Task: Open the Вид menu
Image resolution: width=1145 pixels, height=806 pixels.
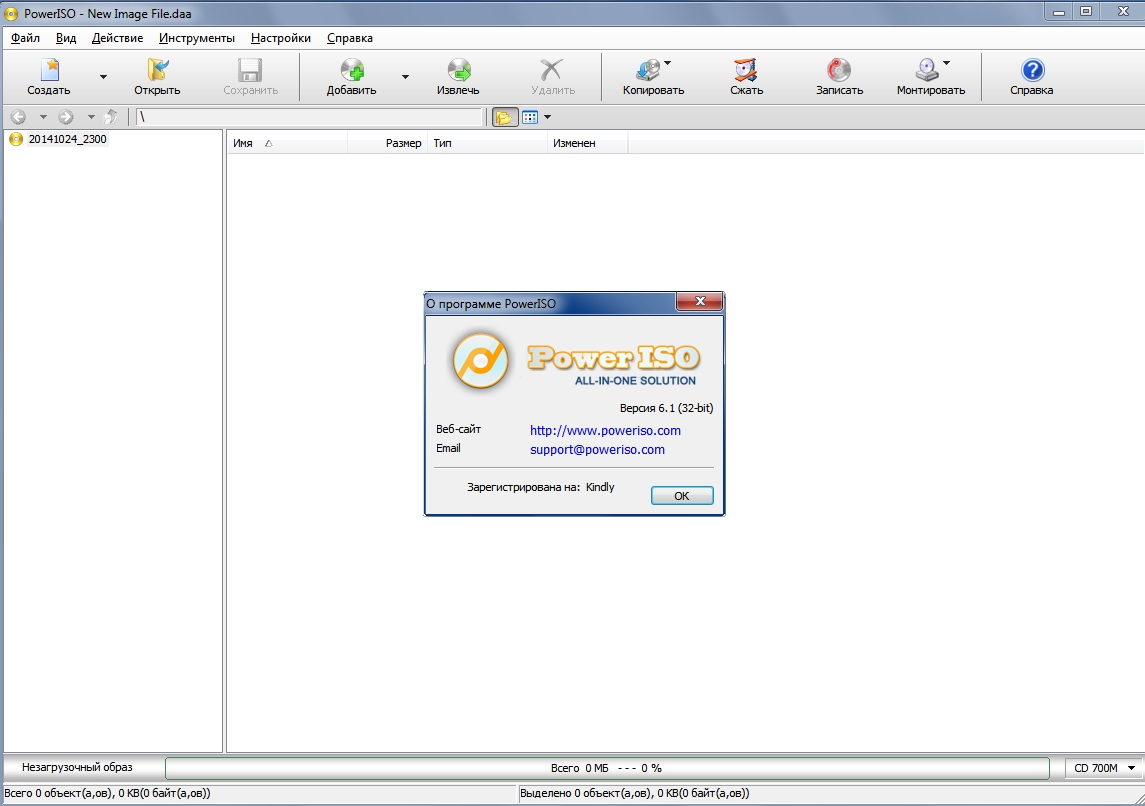Action: [66, 38]
